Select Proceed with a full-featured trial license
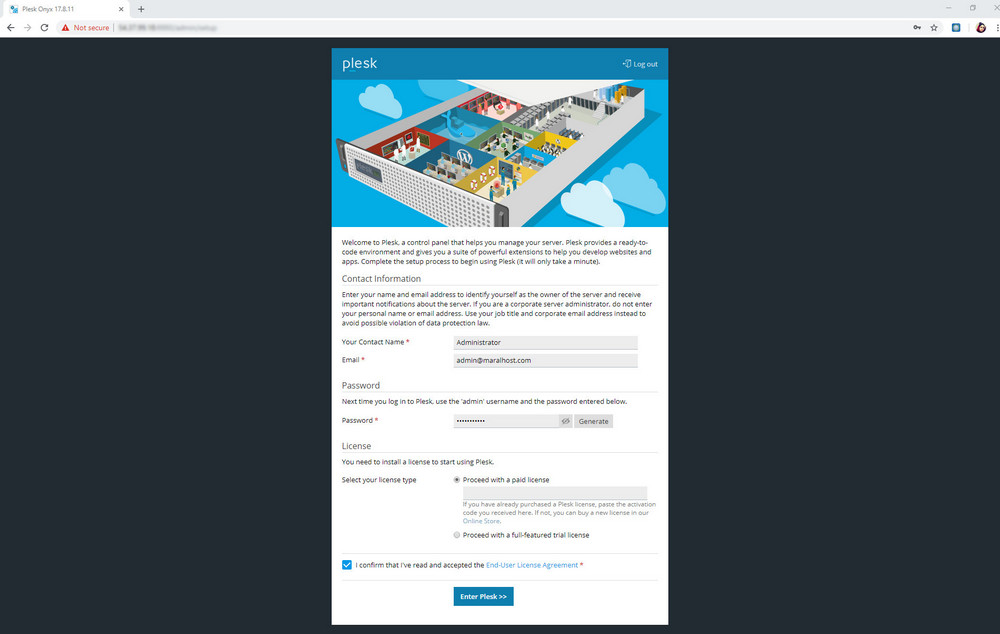The width and height of the screenshot is (1000, 634). [457, 535]
